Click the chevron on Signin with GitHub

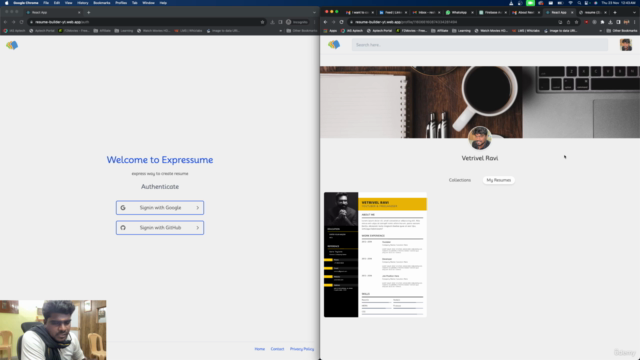(x=198, y=228)
